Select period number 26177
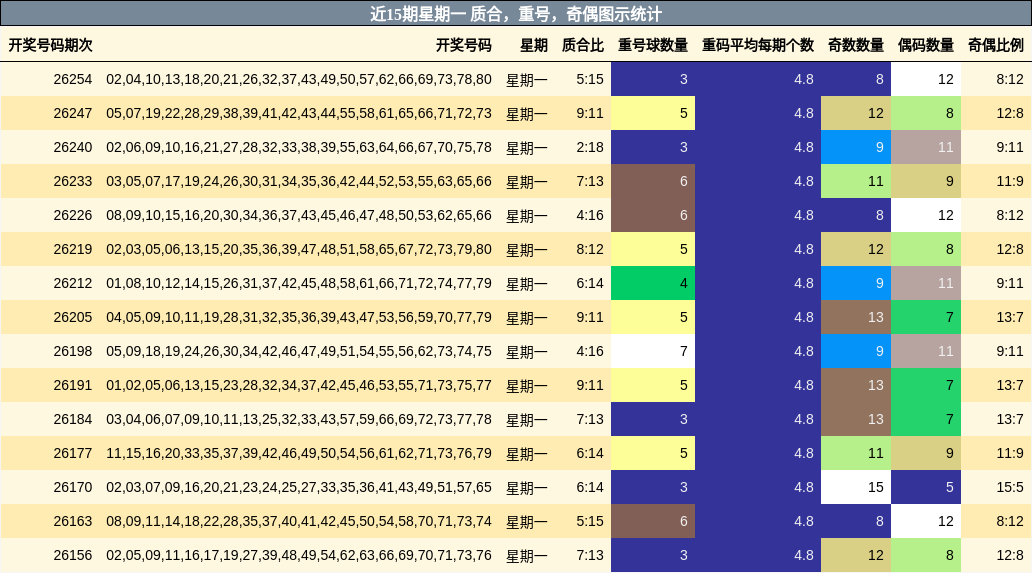The image size is (1032, 573). (x=73, y=453)
